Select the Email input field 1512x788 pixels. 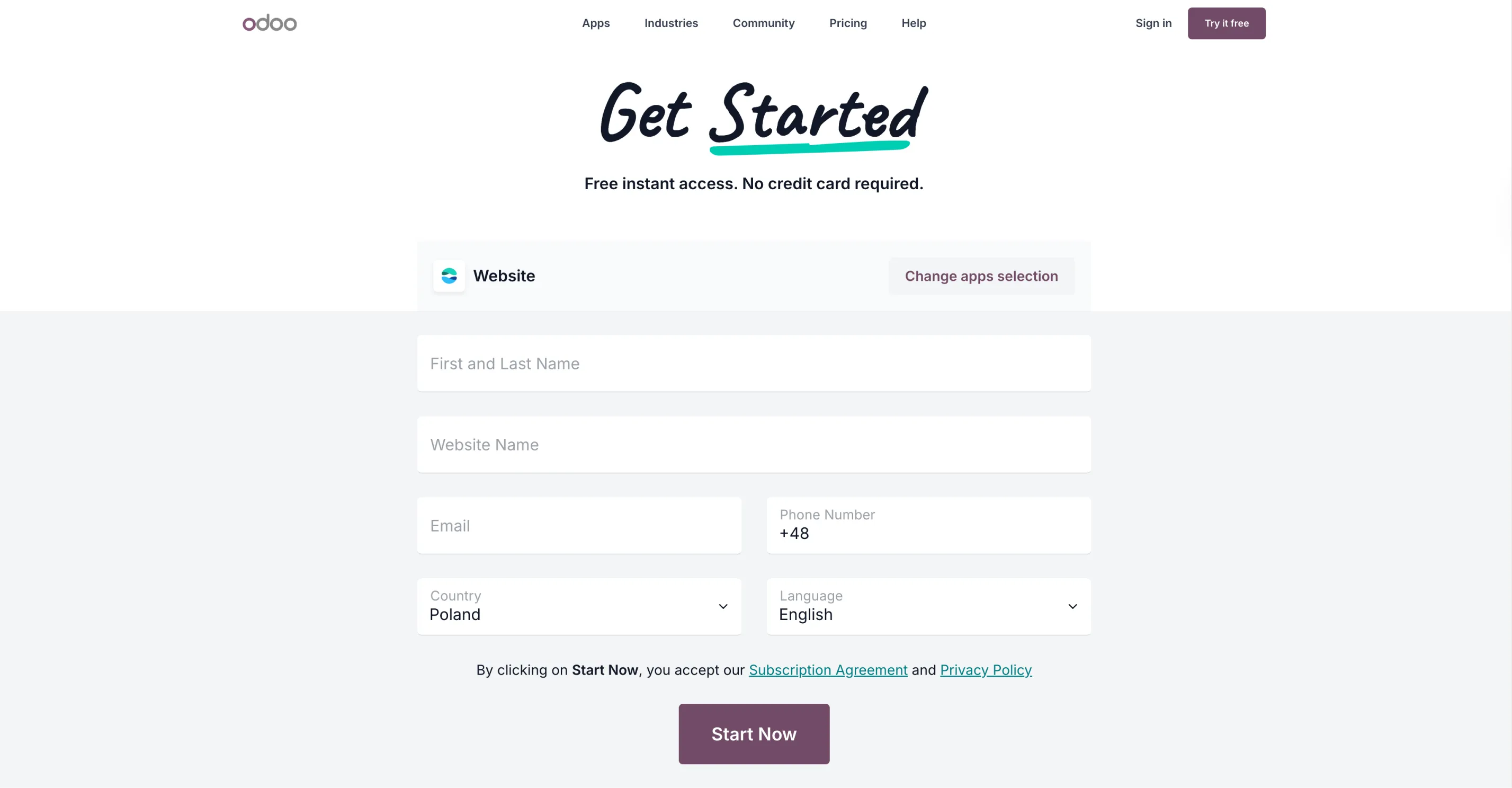pyautogui.click(x=579, y=526)
